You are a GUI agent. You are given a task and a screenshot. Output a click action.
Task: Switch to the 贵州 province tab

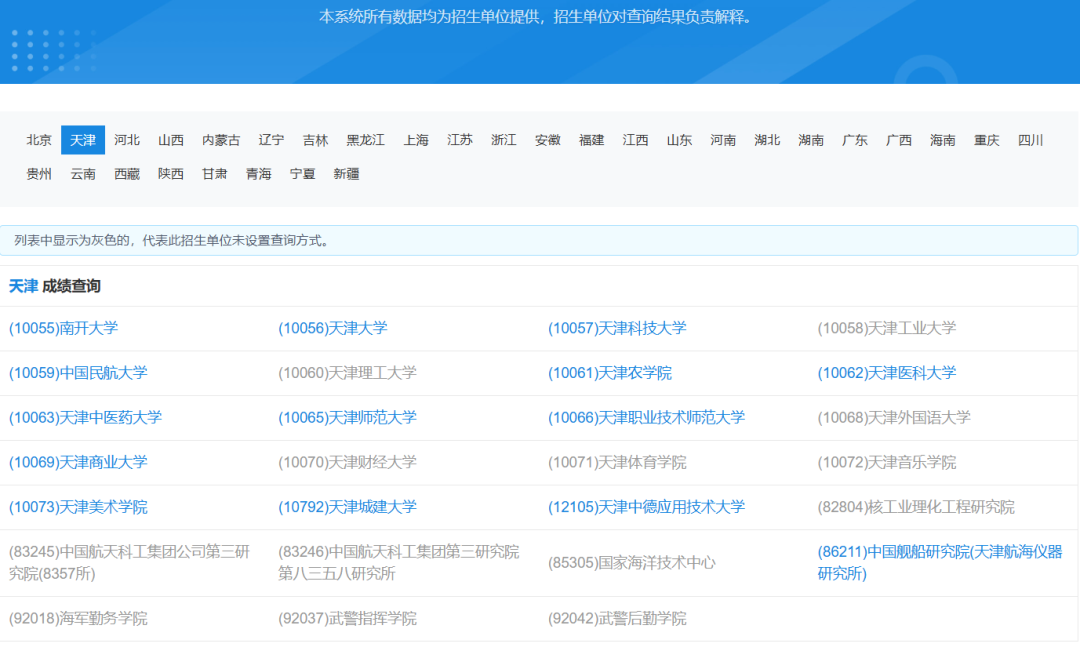[x=39, y=174]
